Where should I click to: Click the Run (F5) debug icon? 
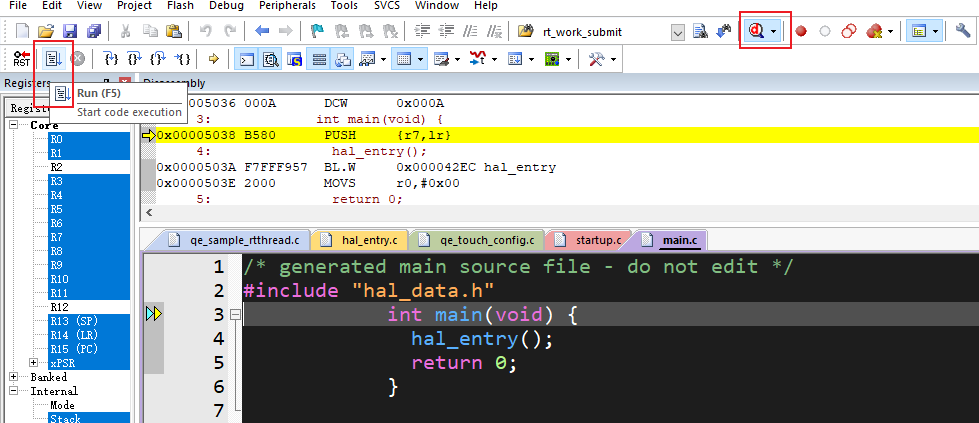pos(54,60)
